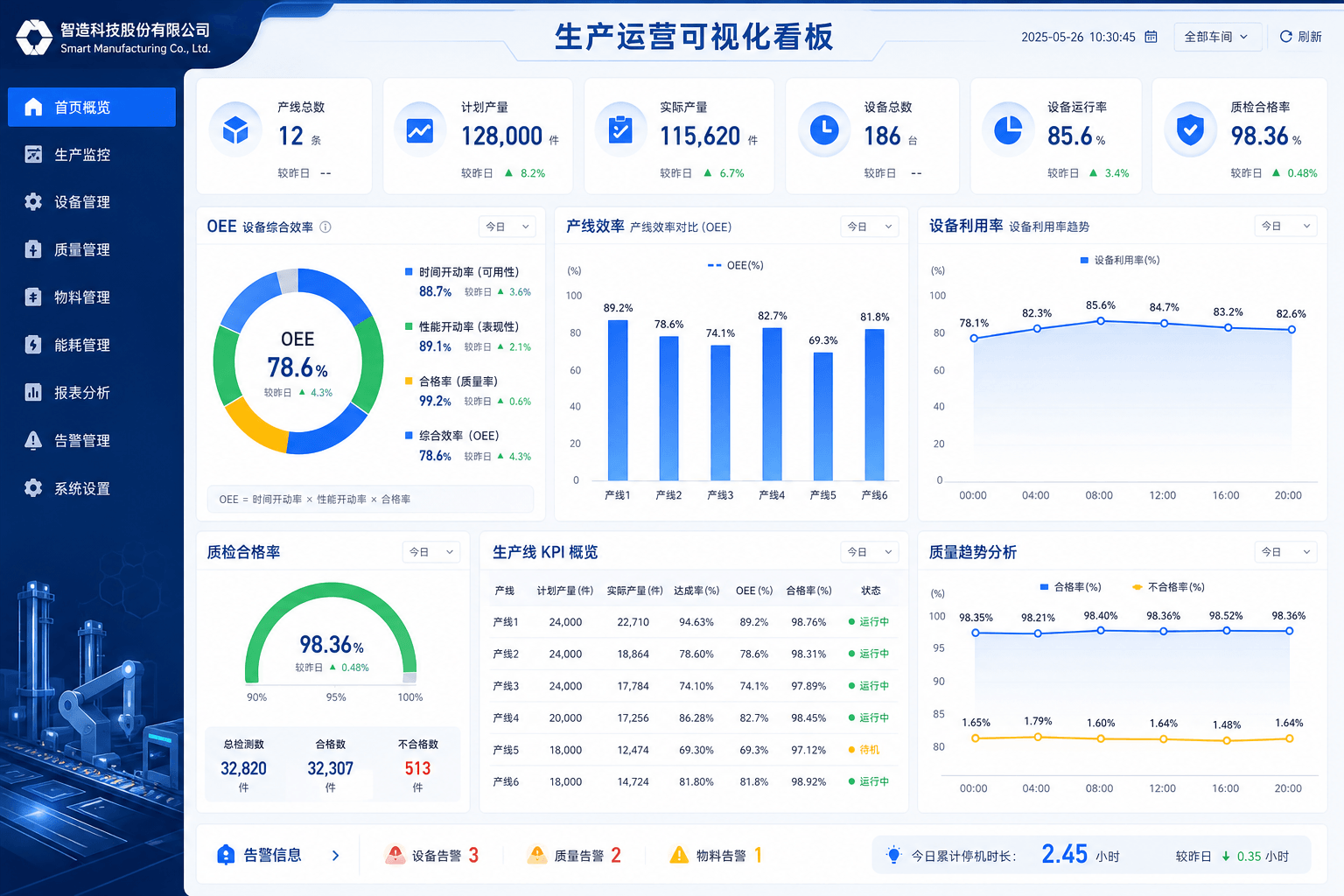Click the 计划产量 trend chart icon

[x=419, y=130]
